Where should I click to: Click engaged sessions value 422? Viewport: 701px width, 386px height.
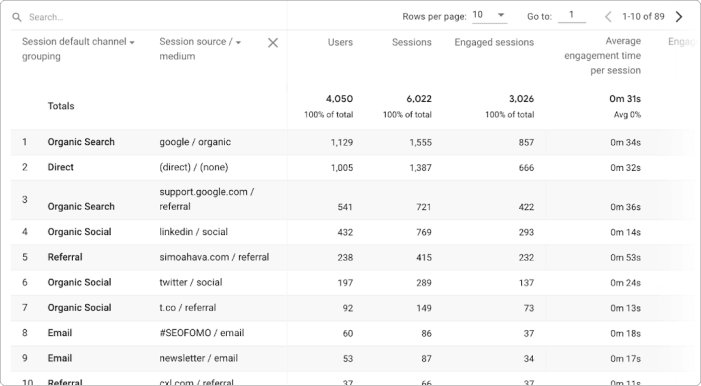526,207
